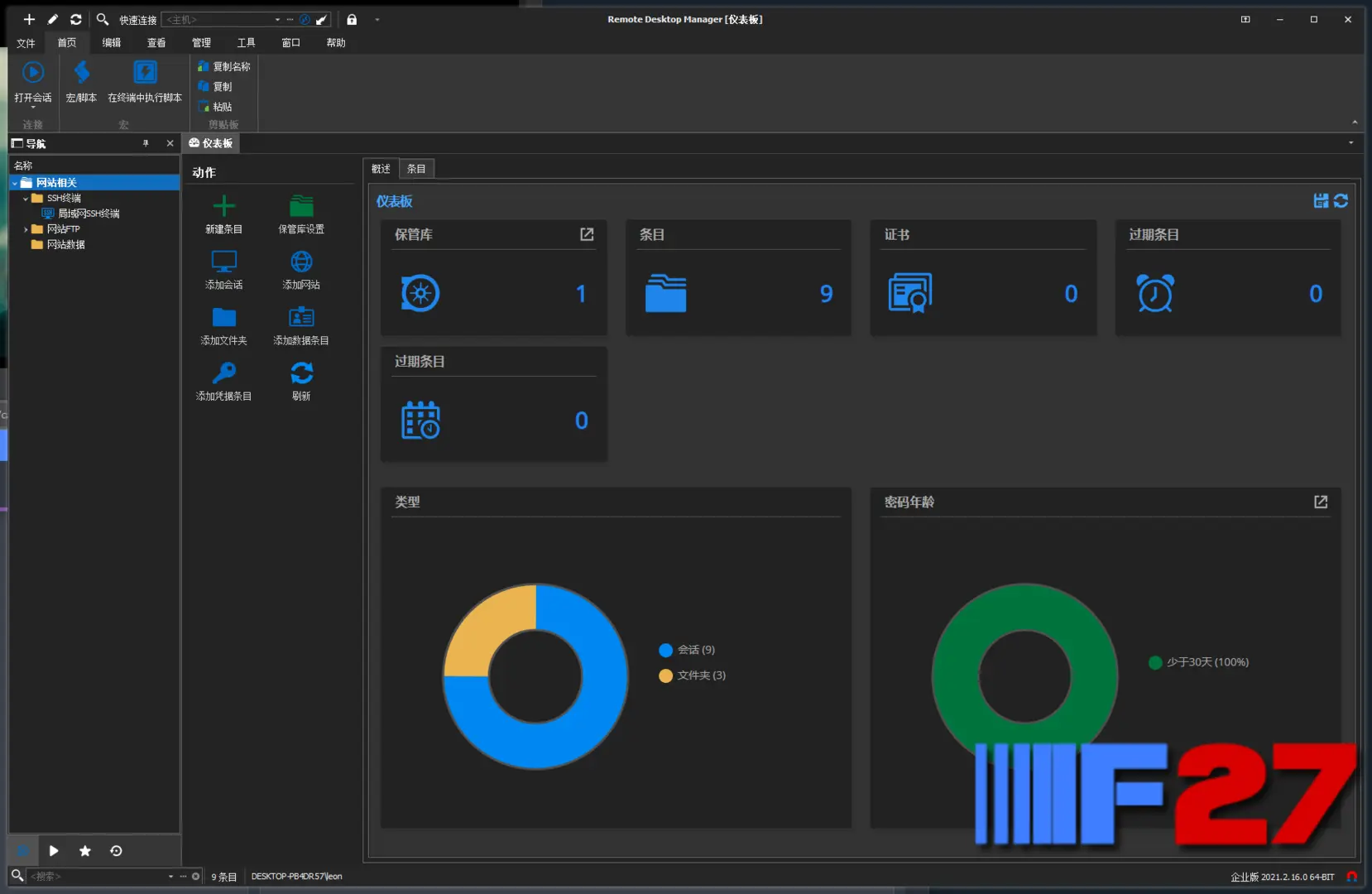This screenshot has height=894, width=1372.
Task: Switch to the 条目 tab
Action: pyautogui.click(x=416, y=169)
